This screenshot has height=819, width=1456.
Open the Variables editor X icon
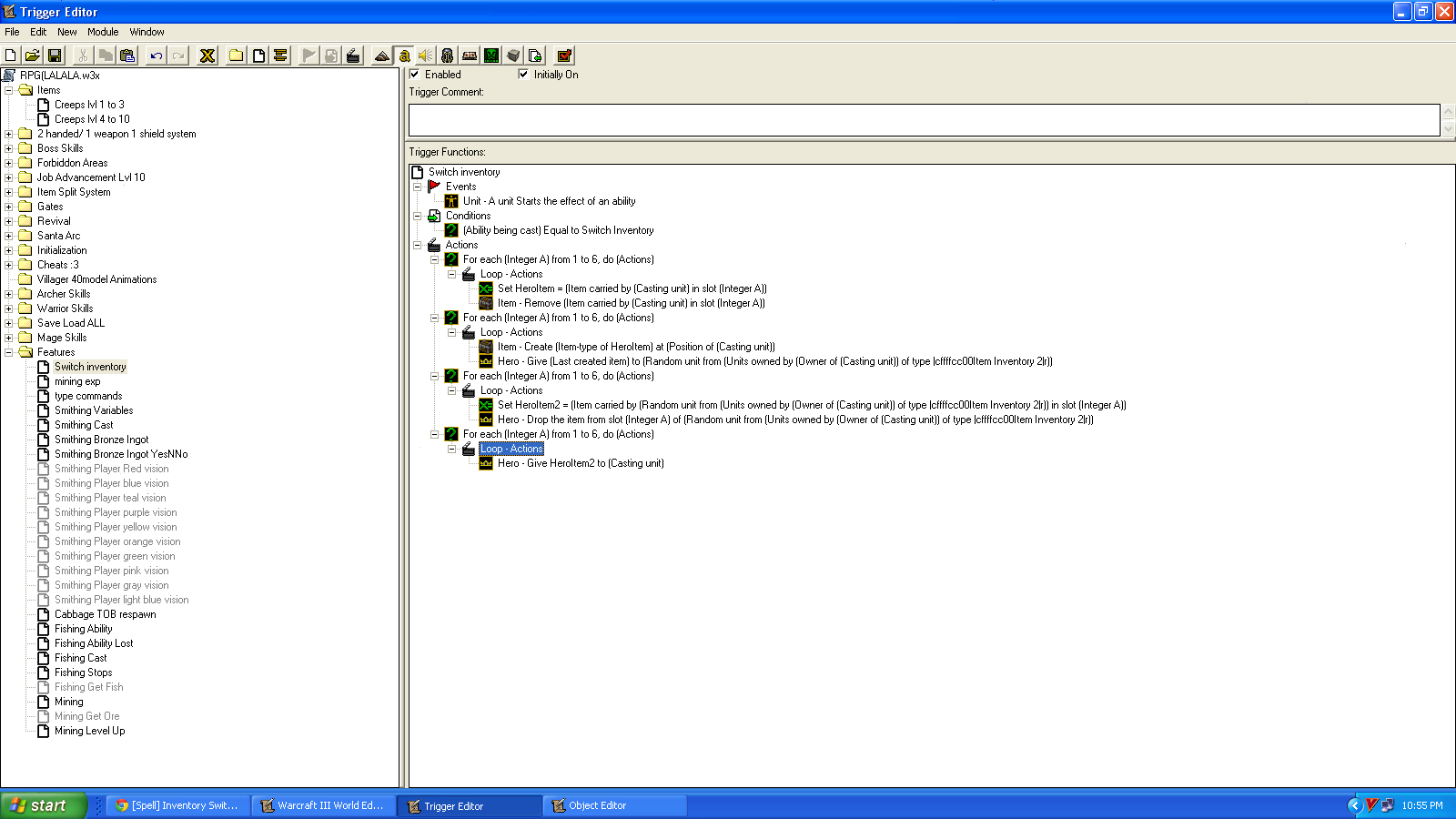coord(207,56)
